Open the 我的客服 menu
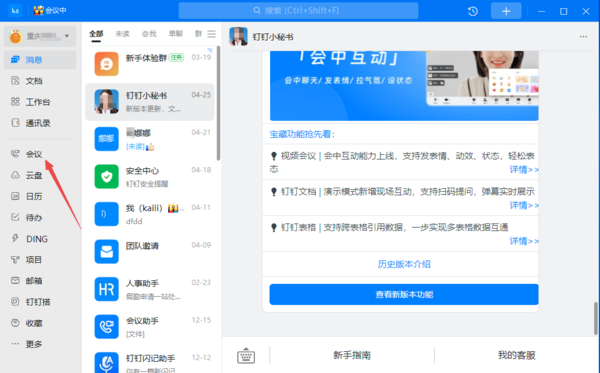This screenshot has width=600, height=373. (x=516, y=355)
